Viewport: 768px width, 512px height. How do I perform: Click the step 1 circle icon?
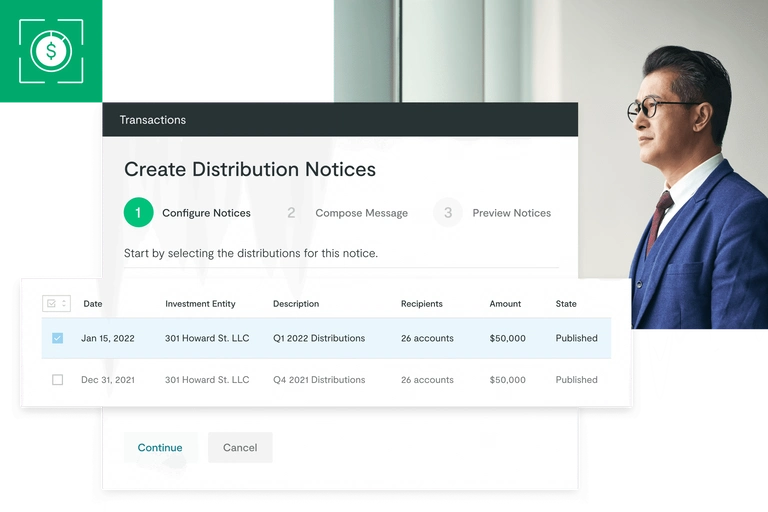click(x=138, y=213)
